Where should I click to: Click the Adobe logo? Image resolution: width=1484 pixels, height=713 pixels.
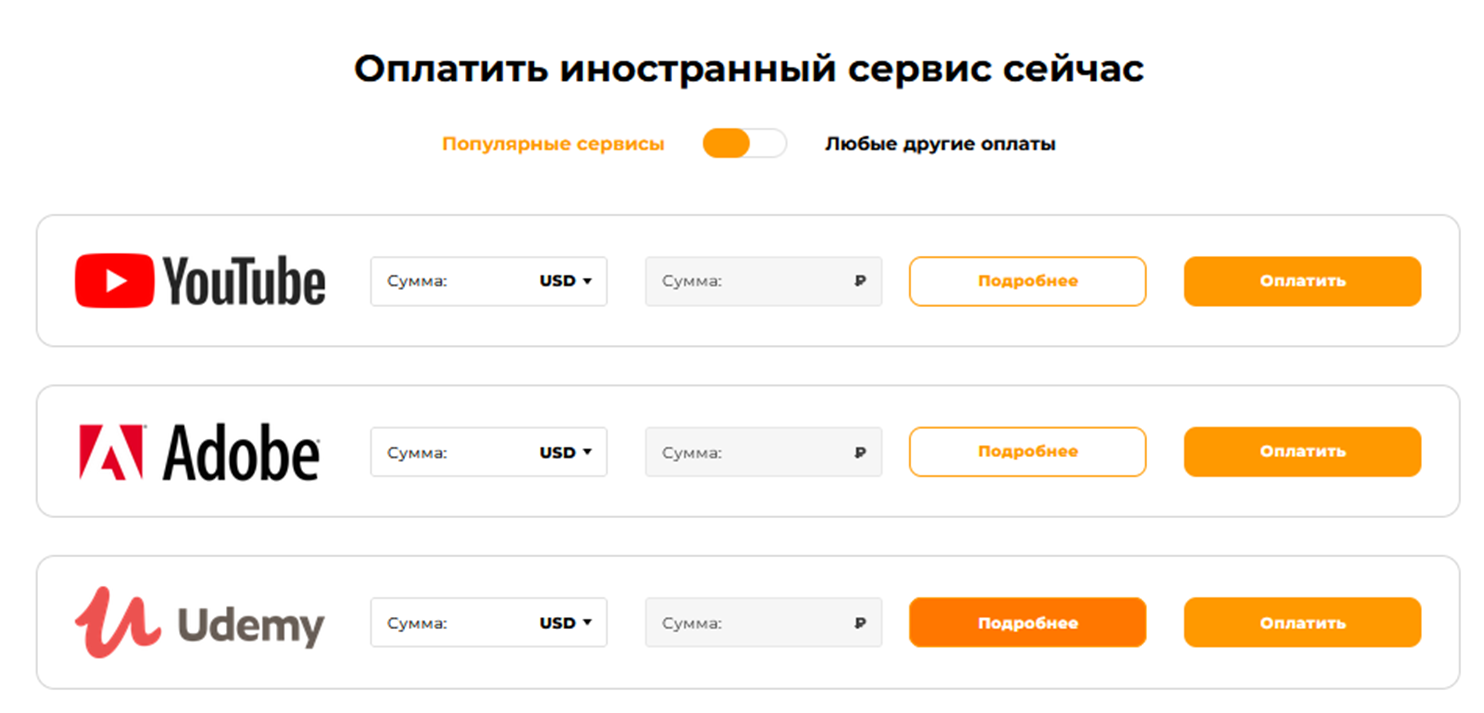pos(200,452)
